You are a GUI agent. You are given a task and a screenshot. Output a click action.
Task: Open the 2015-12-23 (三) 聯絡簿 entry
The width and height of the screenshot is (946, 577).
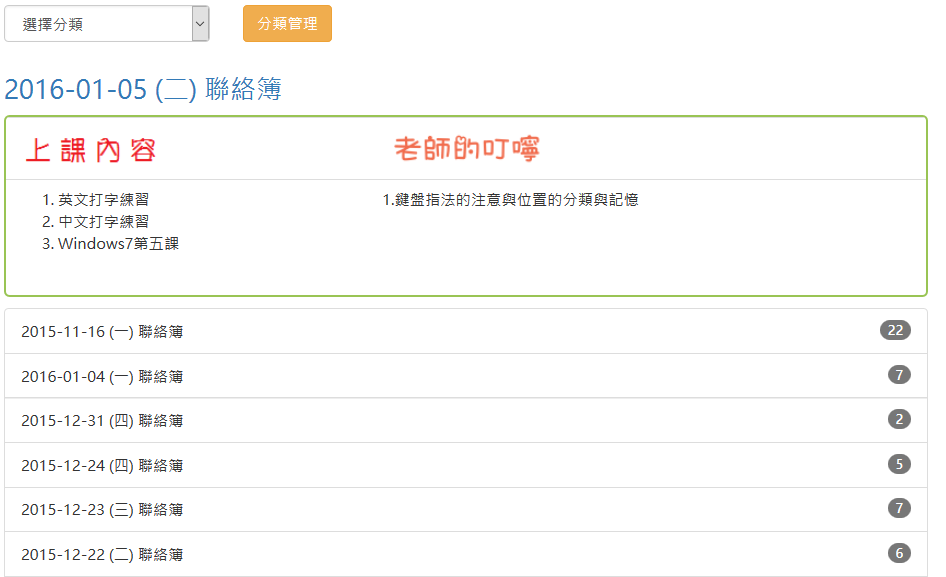tap(102, 510)
